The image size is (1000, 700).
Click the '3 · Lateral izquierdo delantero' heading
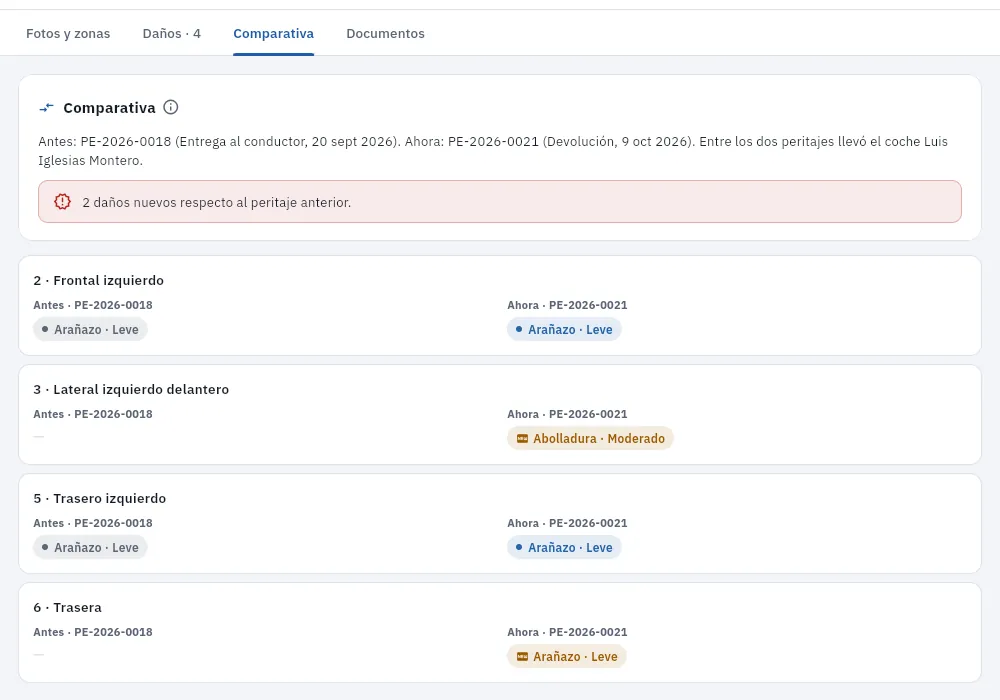pos(131,390)
